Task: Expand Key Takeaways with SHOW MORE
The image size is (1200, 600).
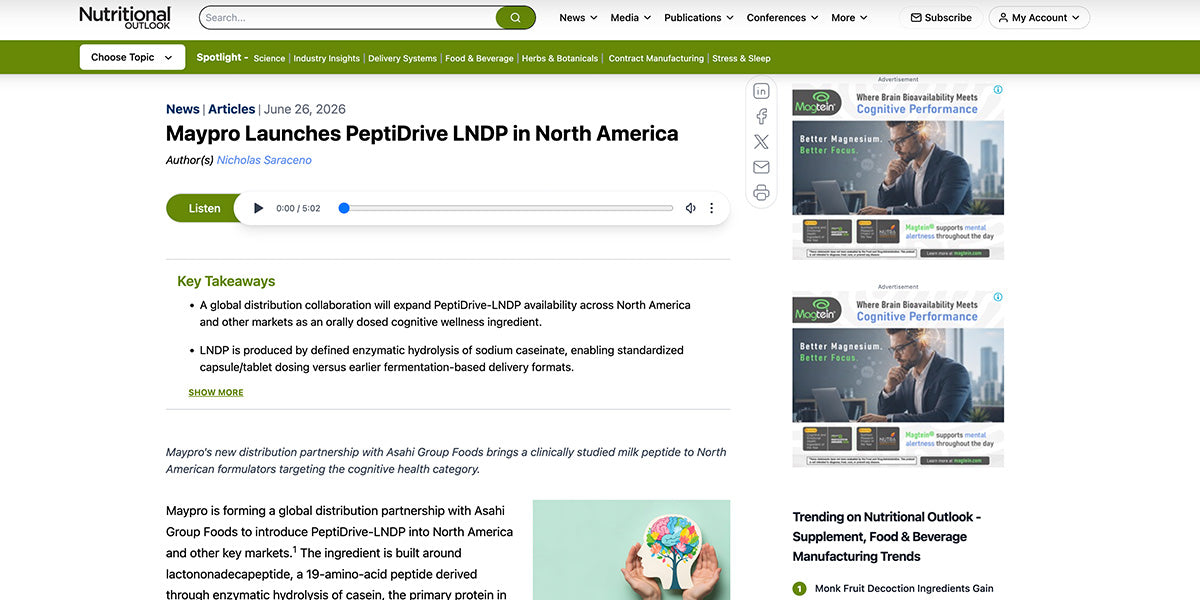Action: tap(216, 392)
